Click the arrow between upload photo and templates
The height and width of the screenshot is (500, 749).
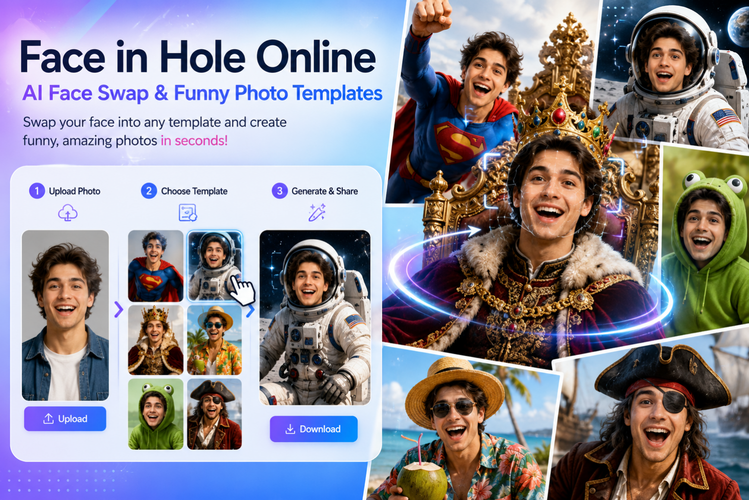pyautogui.click(x=118, y=309)
